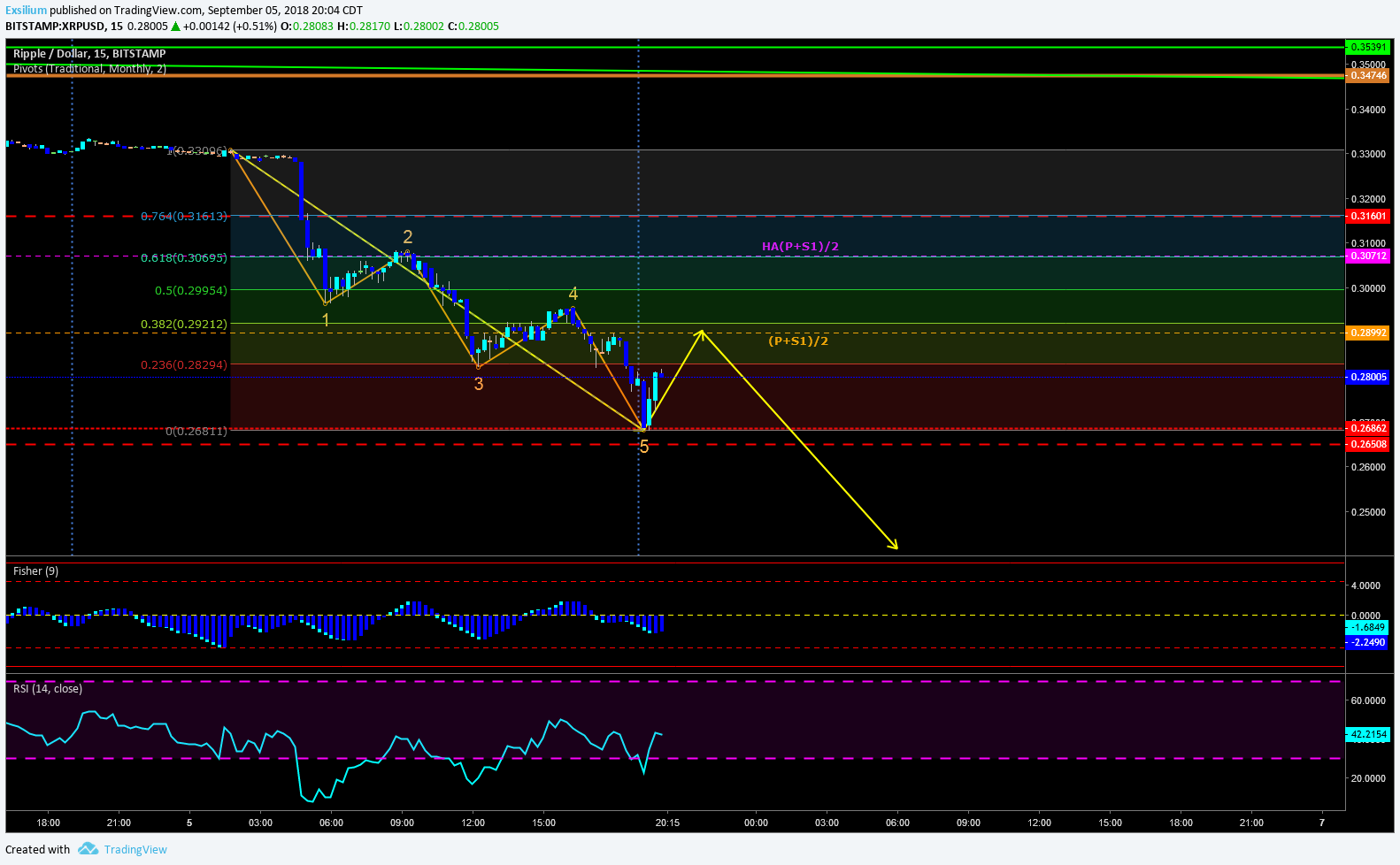Select the 0.764(0.31613) Fibonacci level label

(184, 217)
